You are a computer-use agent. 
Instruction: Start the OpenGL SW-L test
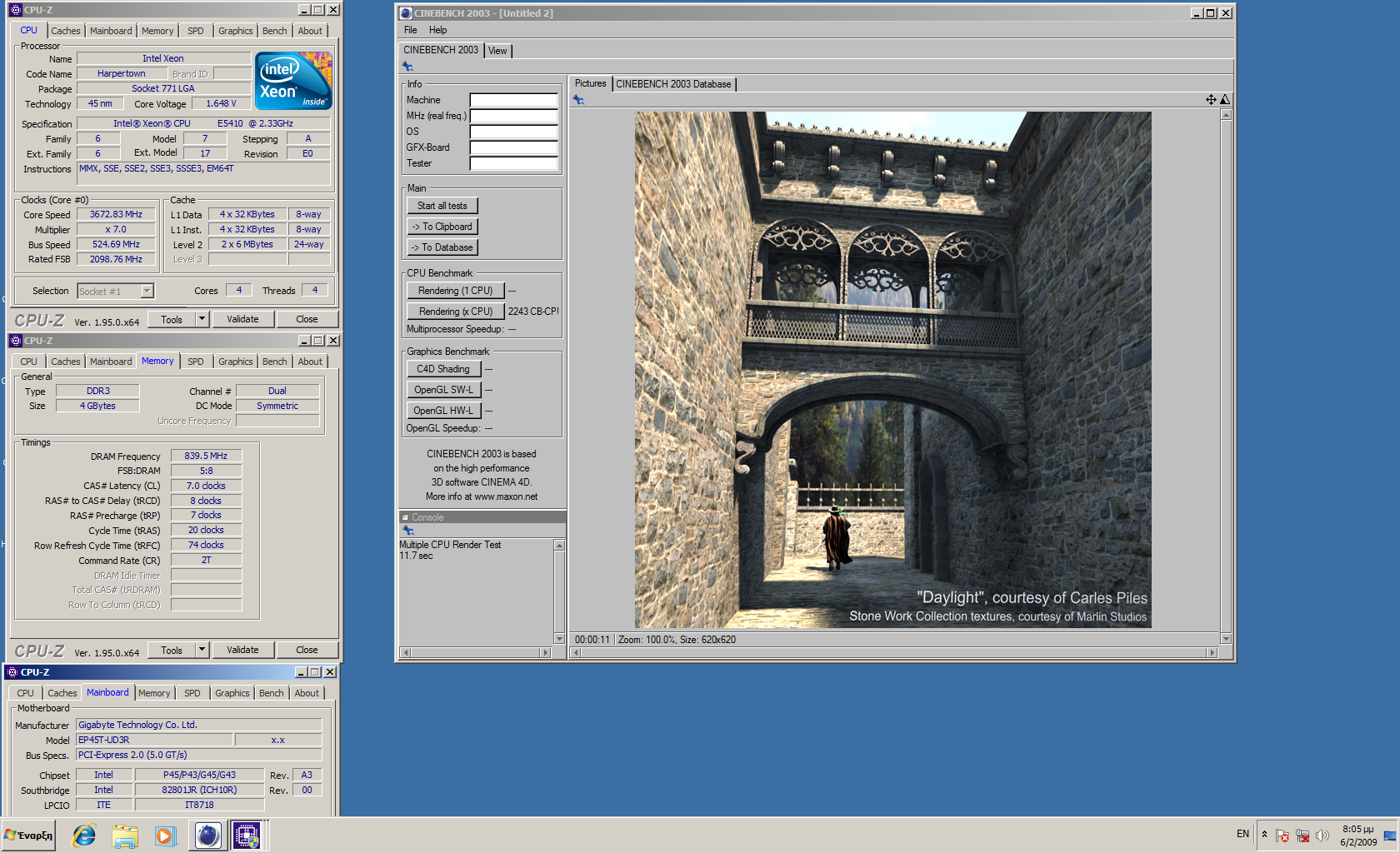pos(444,390)
